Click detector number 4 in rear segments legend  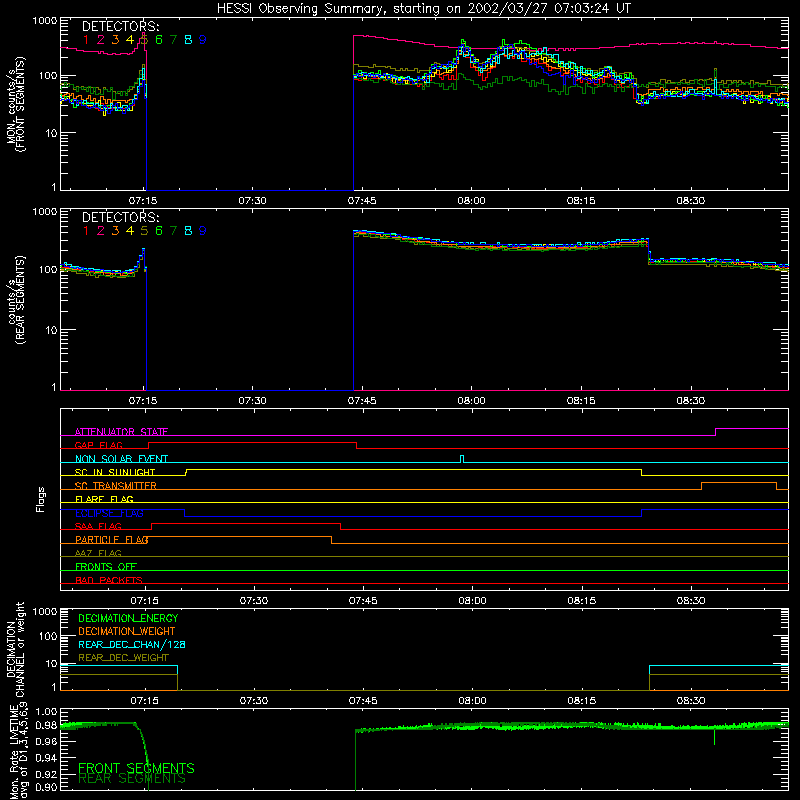coord(130,231)
